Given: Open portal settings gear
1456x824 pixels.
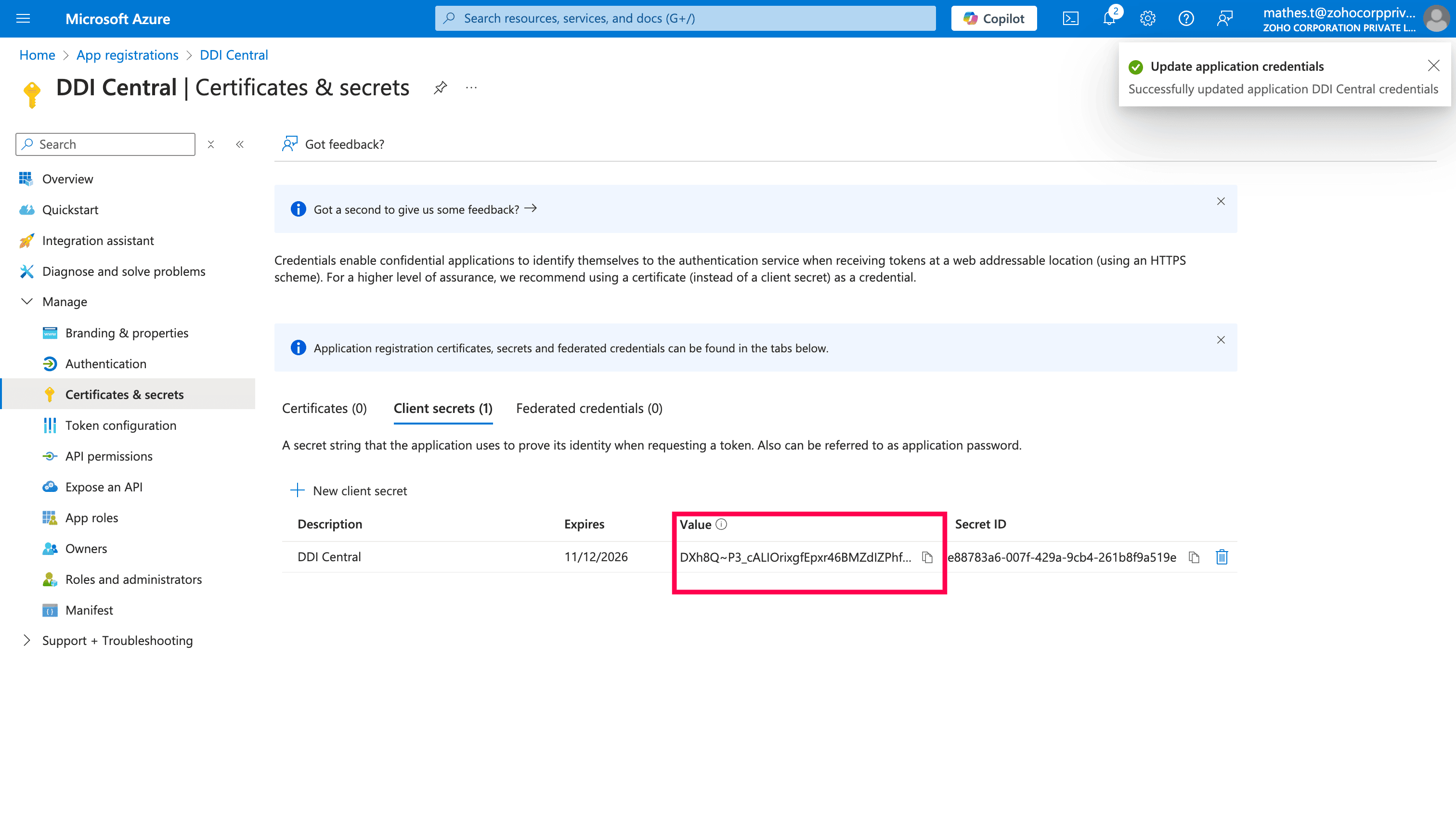Looking at the screenshot, I should click(x=1147, y=19).
